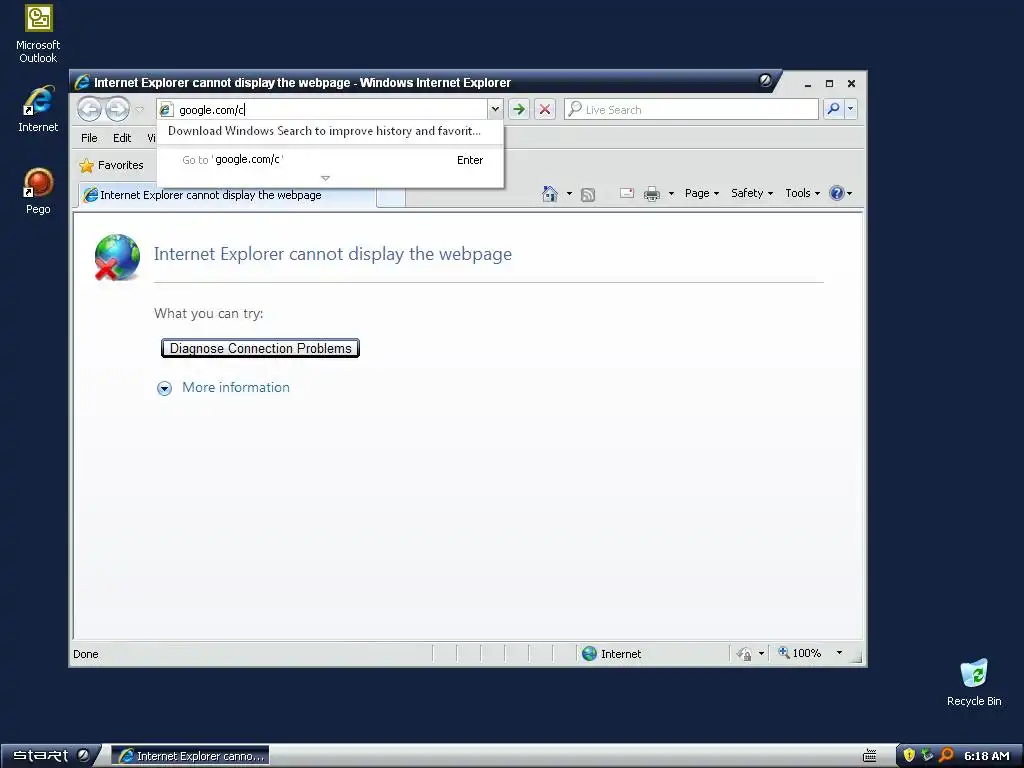Viewport: 1024px width, 768px height.
Task: Click the 'Done' status bar text
Action: pyautogui.click(x=86, y=654)
